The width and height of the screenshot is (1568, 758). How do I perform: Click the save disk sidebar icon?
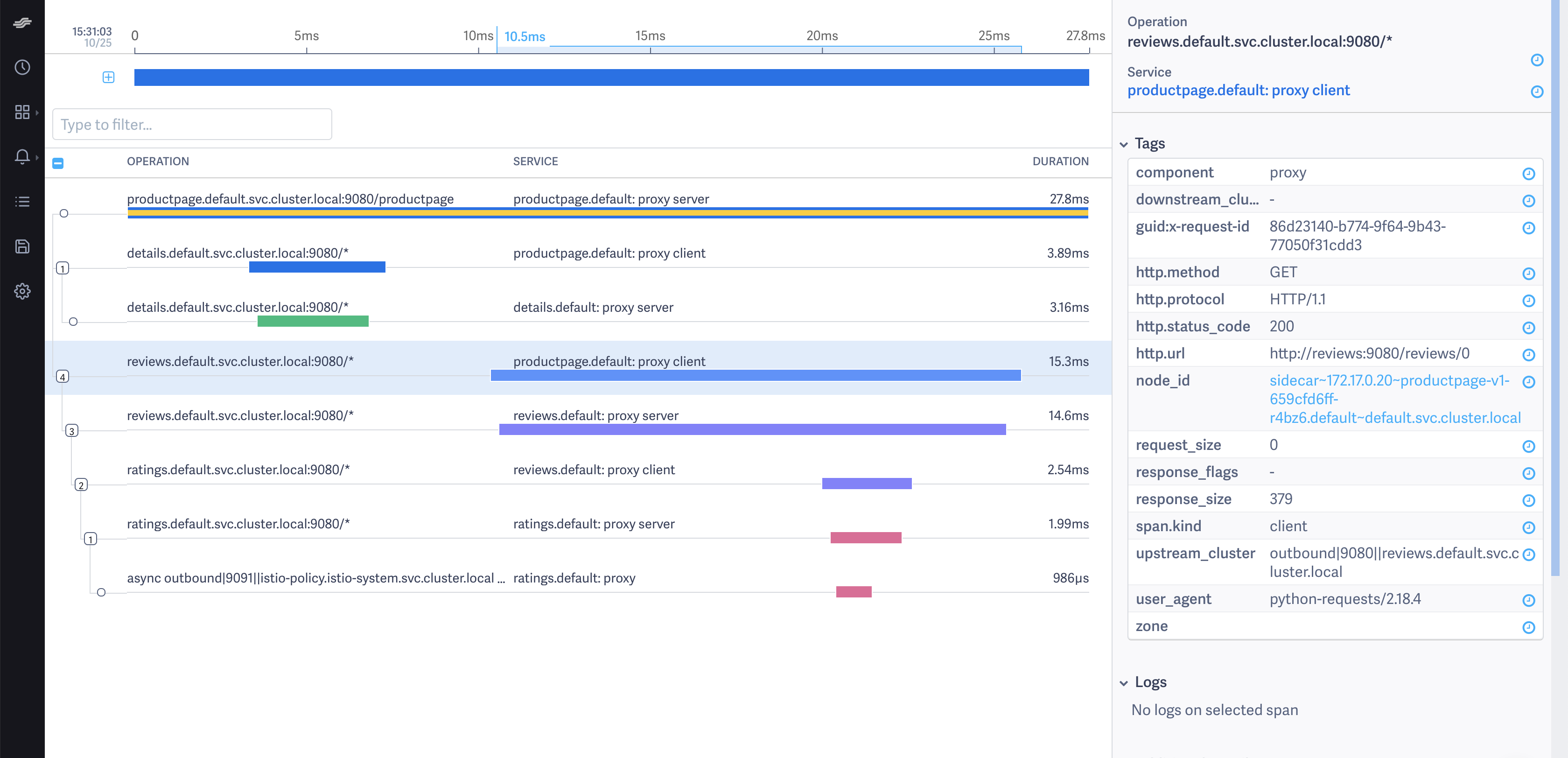[22, 246]
